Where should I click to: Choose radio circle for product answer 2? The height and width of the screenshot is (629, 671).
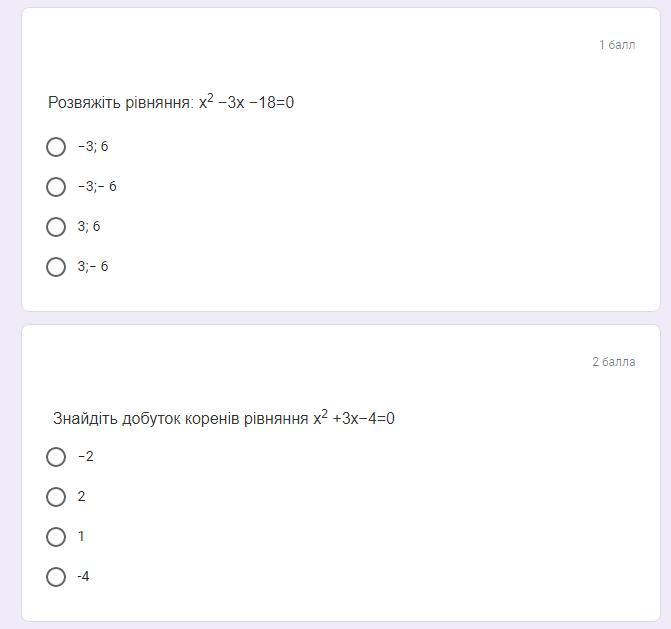(56, 497)
